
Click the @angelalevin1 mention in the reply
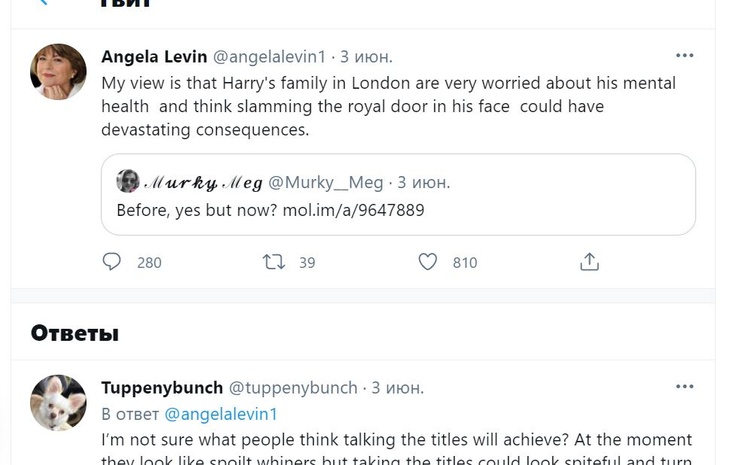coord(221,414)
